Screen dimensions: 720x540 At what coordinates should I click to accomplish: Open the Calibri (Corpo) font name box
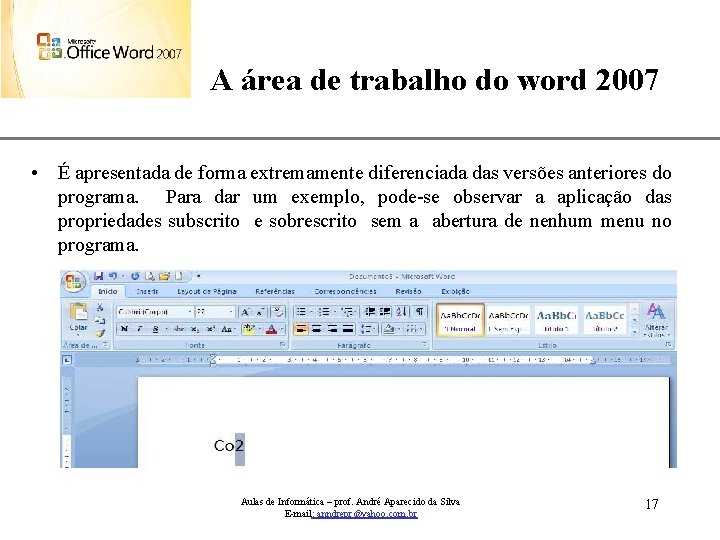coord(155,312)
